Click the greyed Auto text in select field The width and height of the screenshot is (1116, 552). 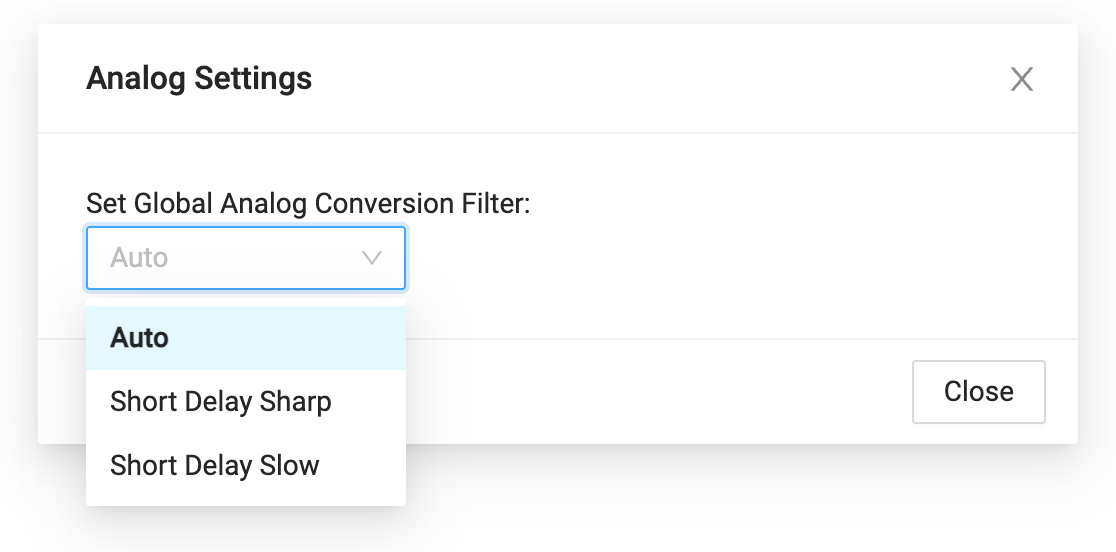139,258
